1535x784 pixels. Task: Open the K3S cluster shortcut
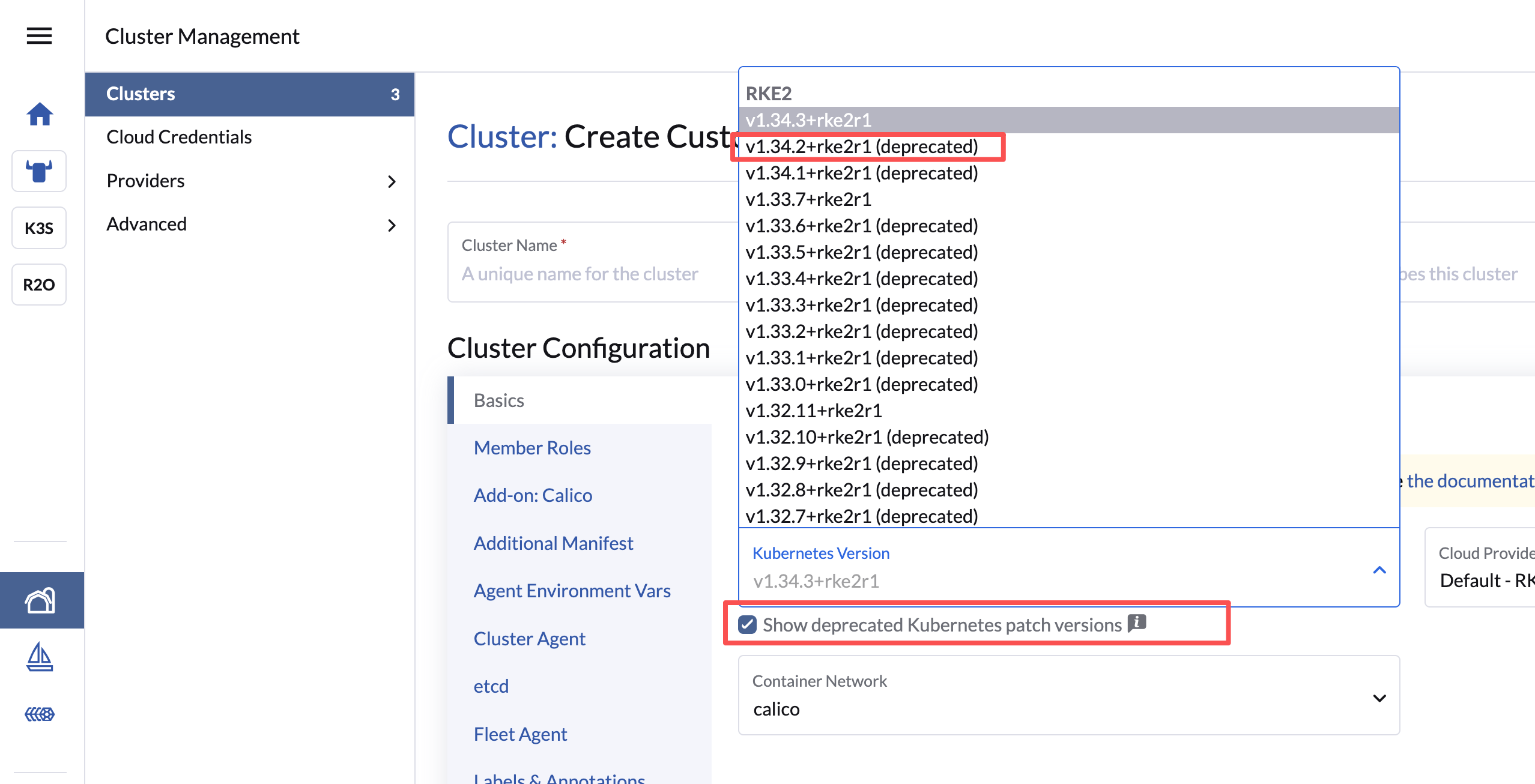[x=39, y=228]
